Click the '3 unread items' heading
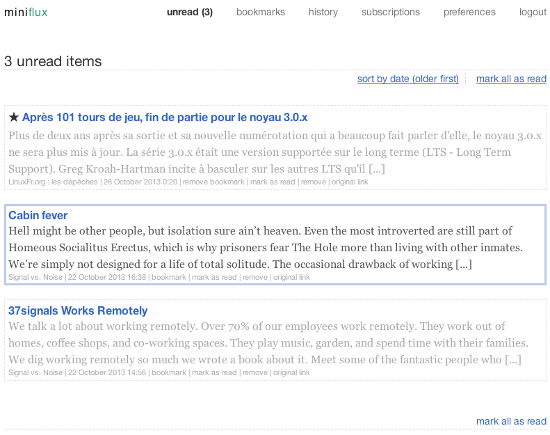Viewport: 550px width, 435px height. pyautogui.click(x=53, y=61)
